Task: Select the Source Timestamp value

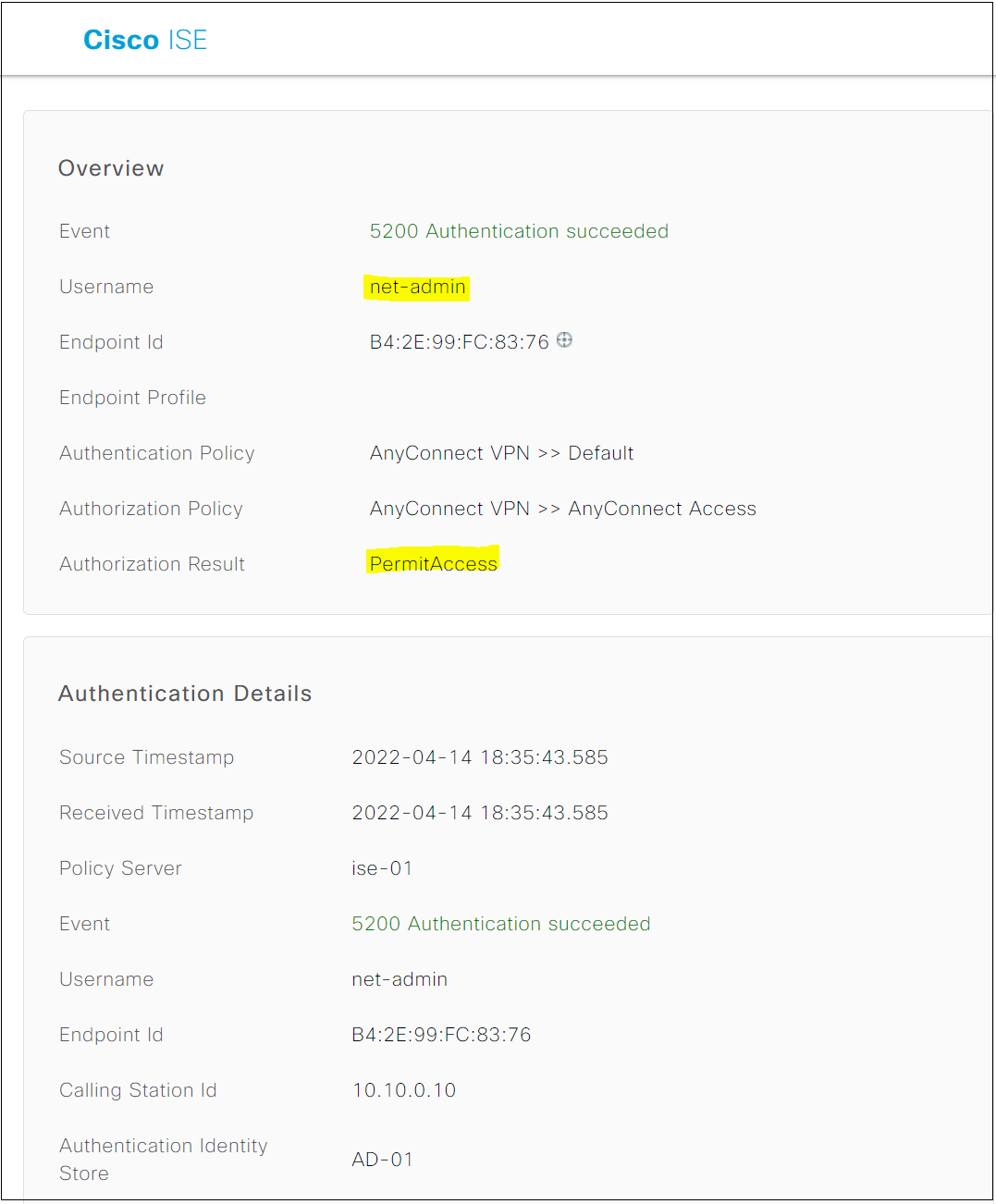Action: tap(480, 757)
